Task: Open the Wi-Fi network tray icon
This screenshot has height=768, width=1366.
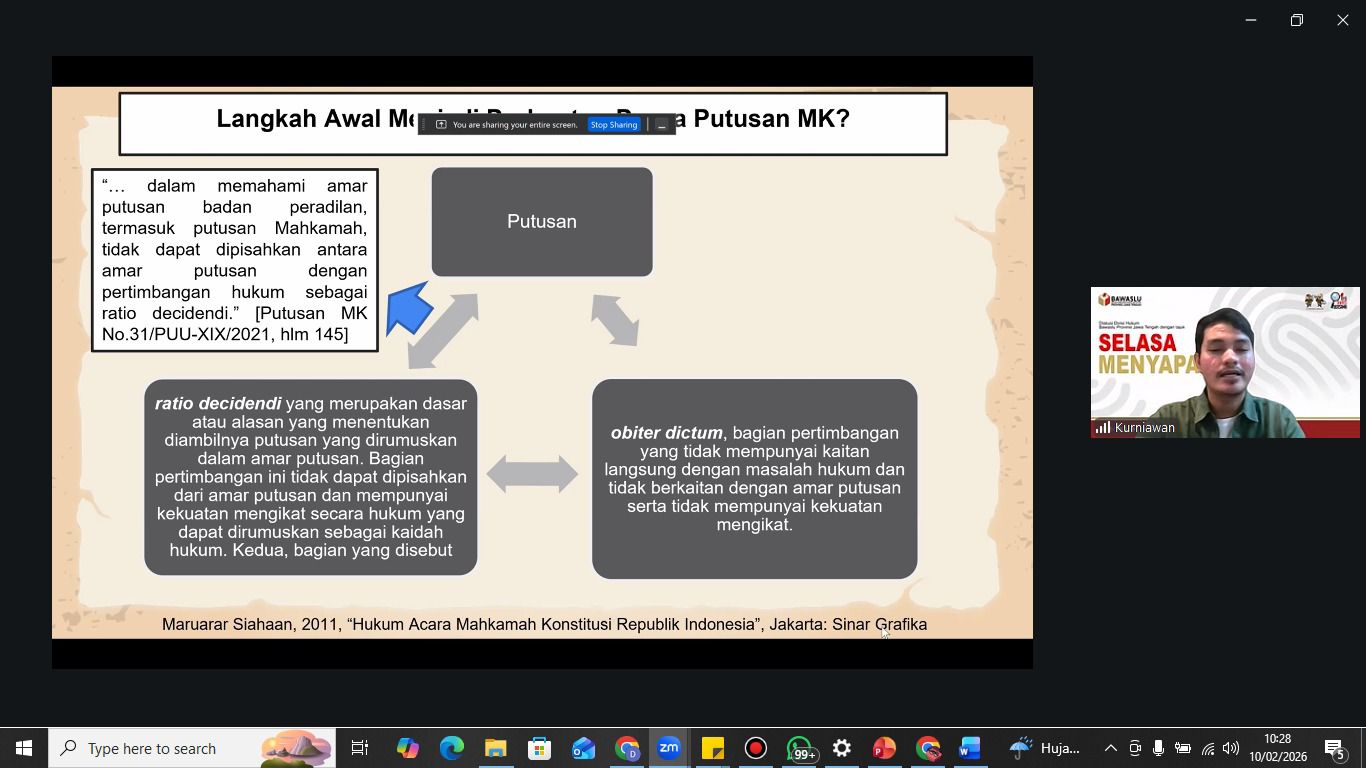Action: coord(1208,748)
